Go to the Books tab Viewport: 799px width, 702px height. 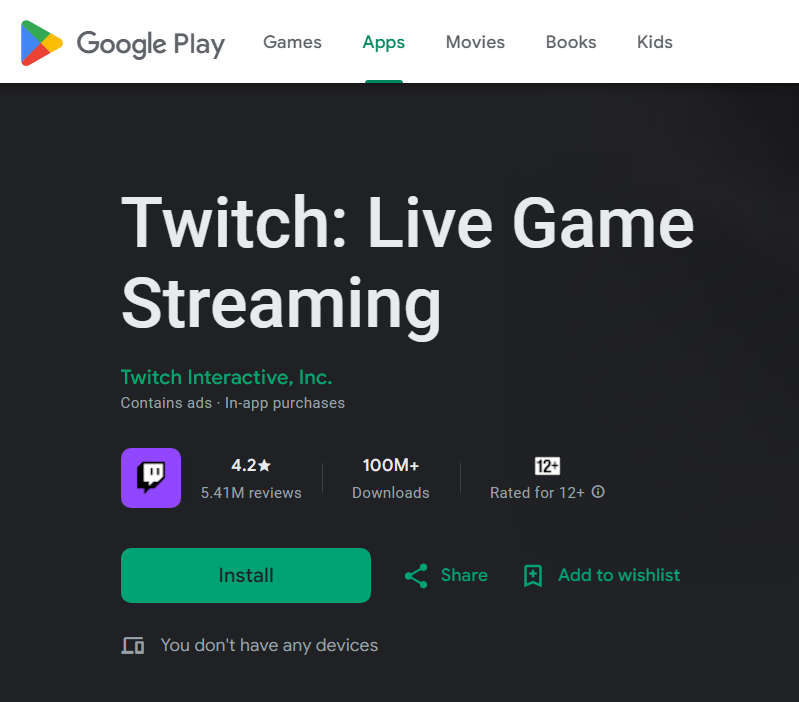pyautogui.click(x=571, y=42)
